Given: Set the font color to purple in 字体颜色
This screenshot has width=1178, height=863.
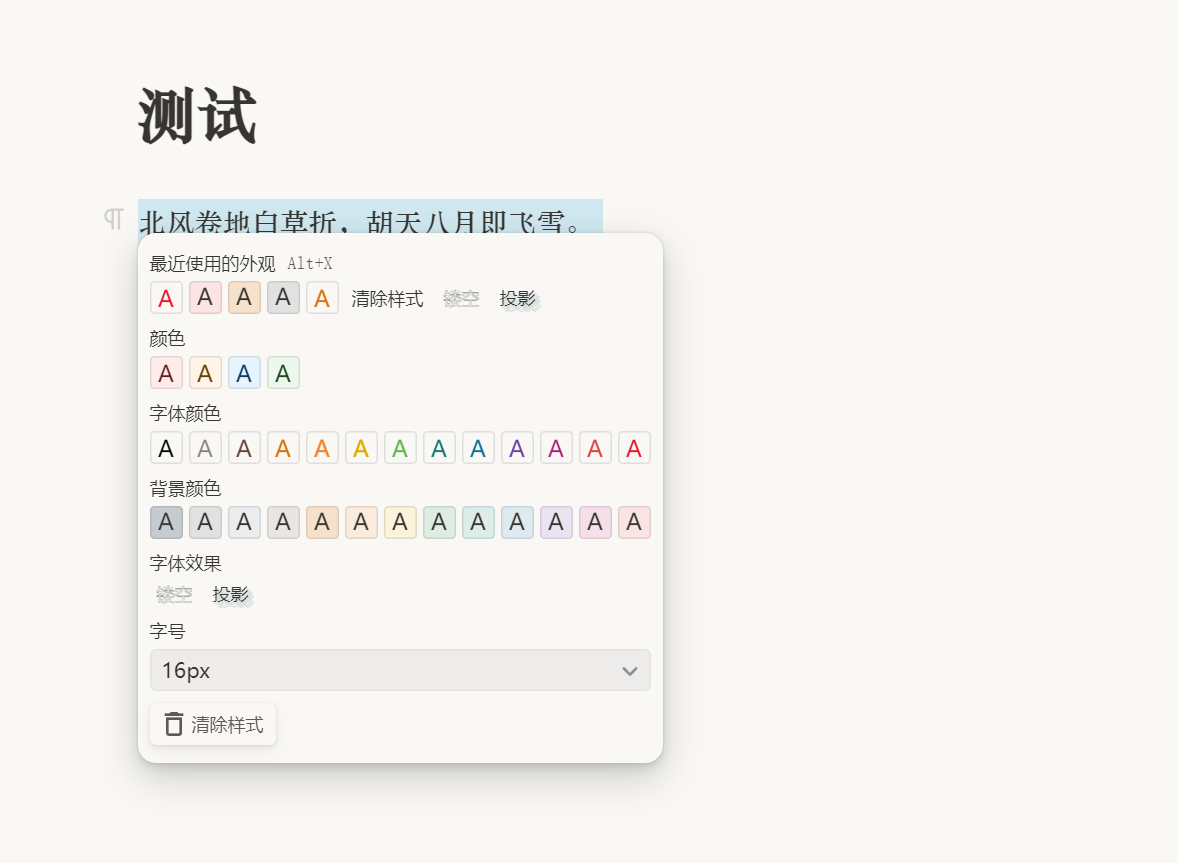Looking at the screenshot, I should click(x=517, y=448).
